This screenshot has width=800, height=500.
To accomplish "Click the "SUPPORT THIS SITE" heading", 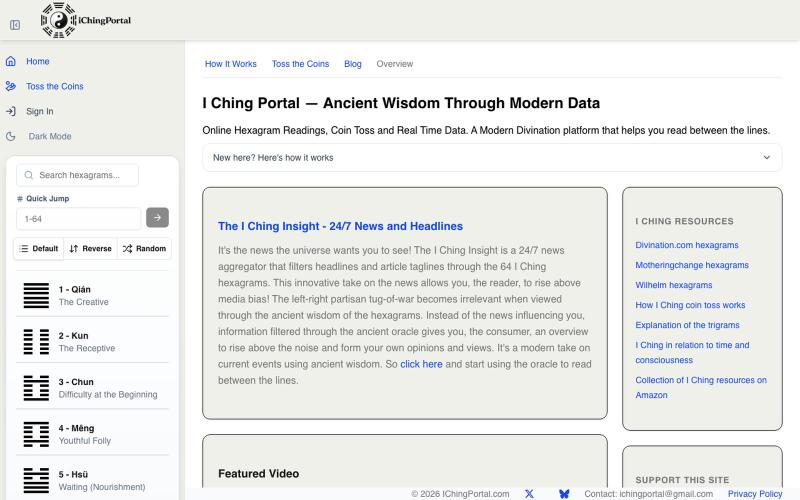I will pos(682,480).
